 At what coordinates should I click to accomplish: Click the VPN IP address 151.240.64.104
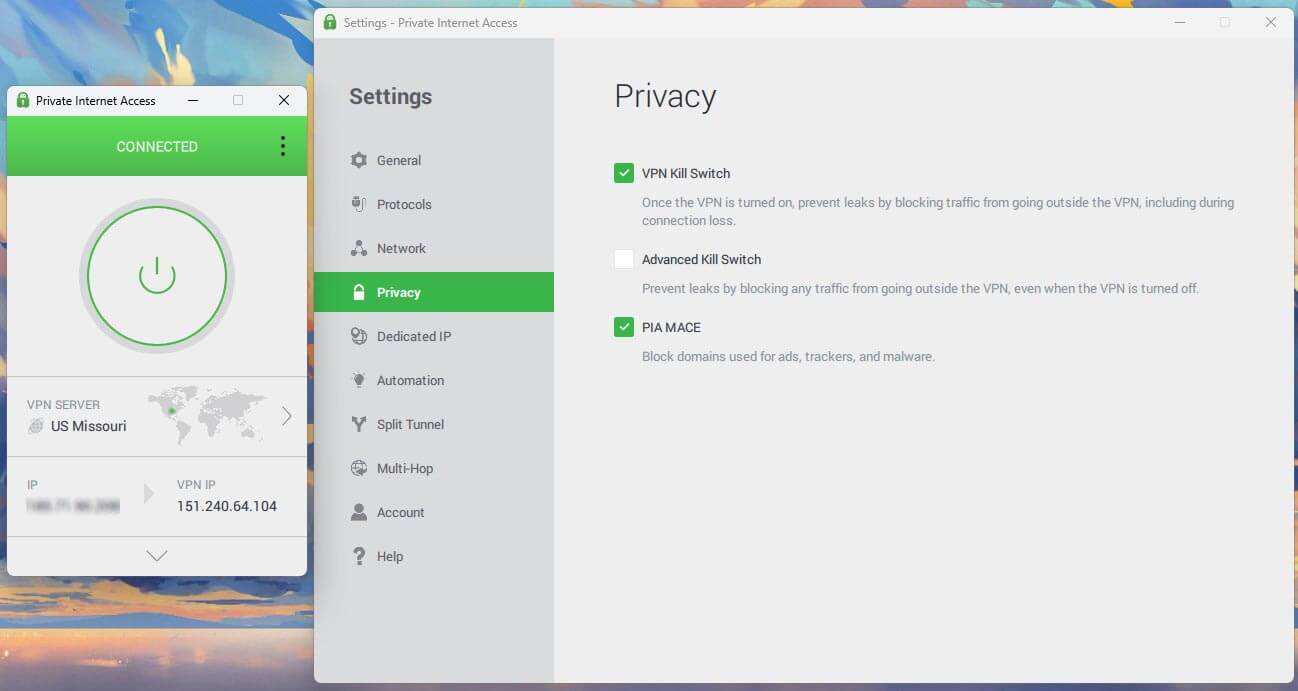[227, 506]
